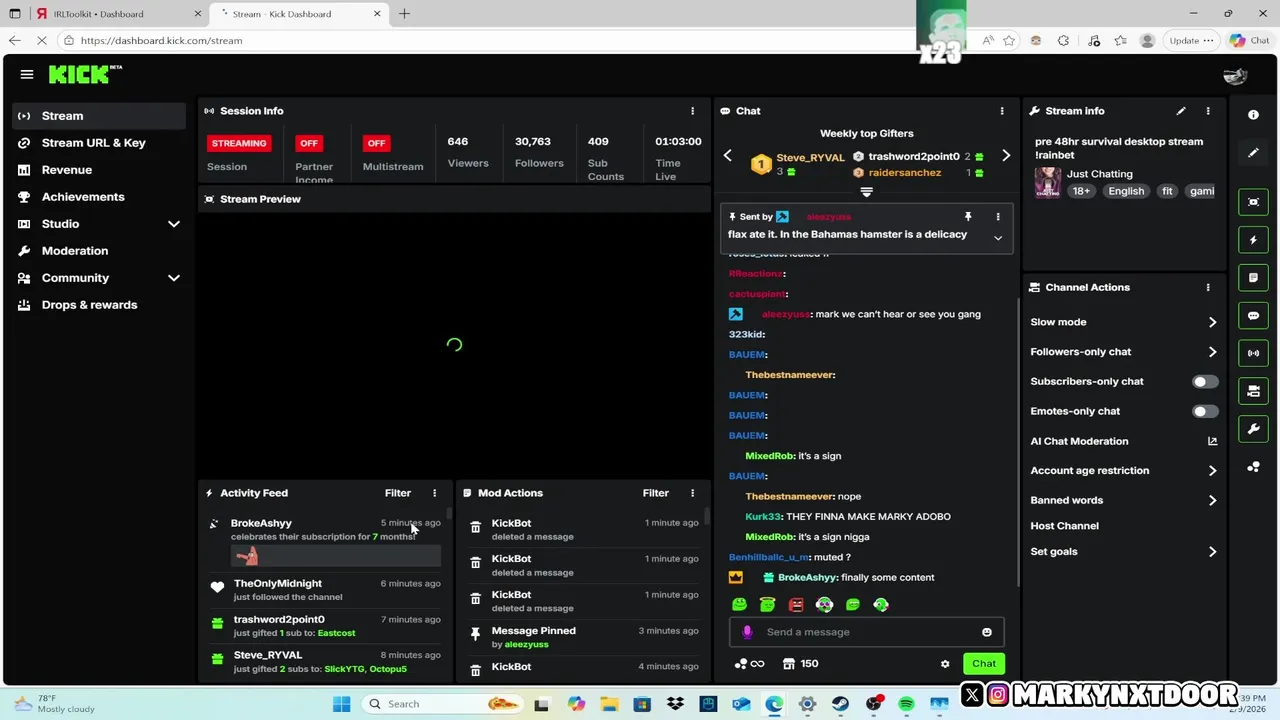Open AI Chat Moderation external link icon

pos(1212,441)
